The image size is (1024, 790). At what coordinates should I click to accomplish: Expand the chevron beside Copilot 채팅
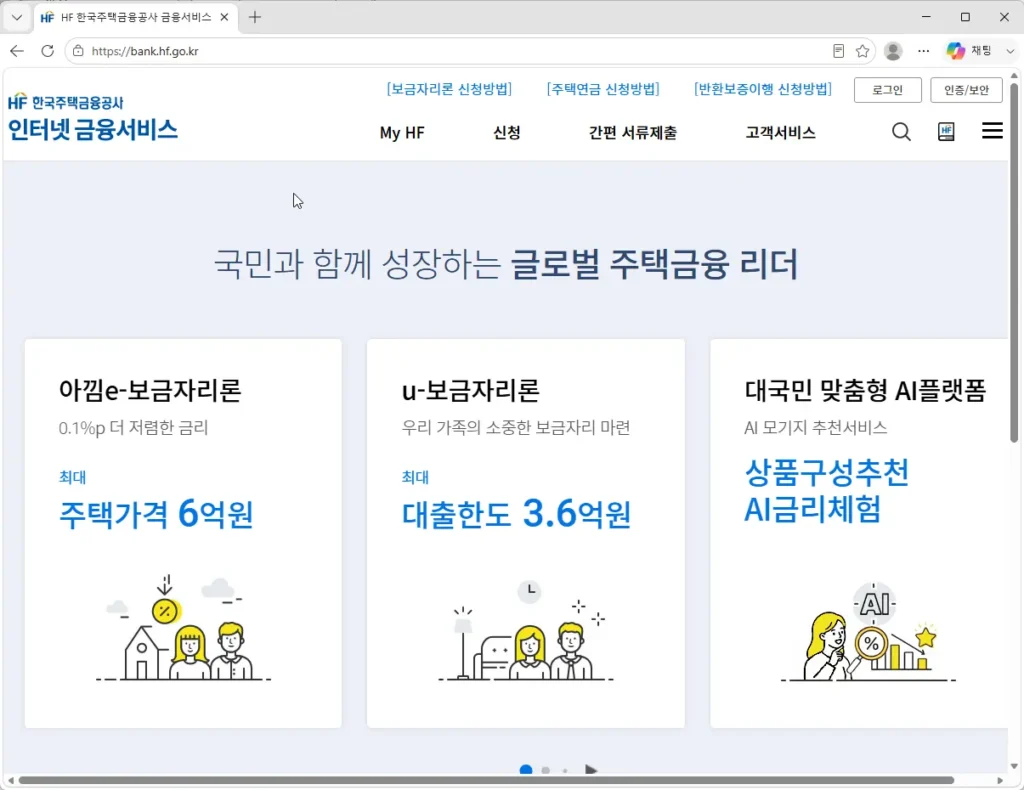[x=1010, y=51]
